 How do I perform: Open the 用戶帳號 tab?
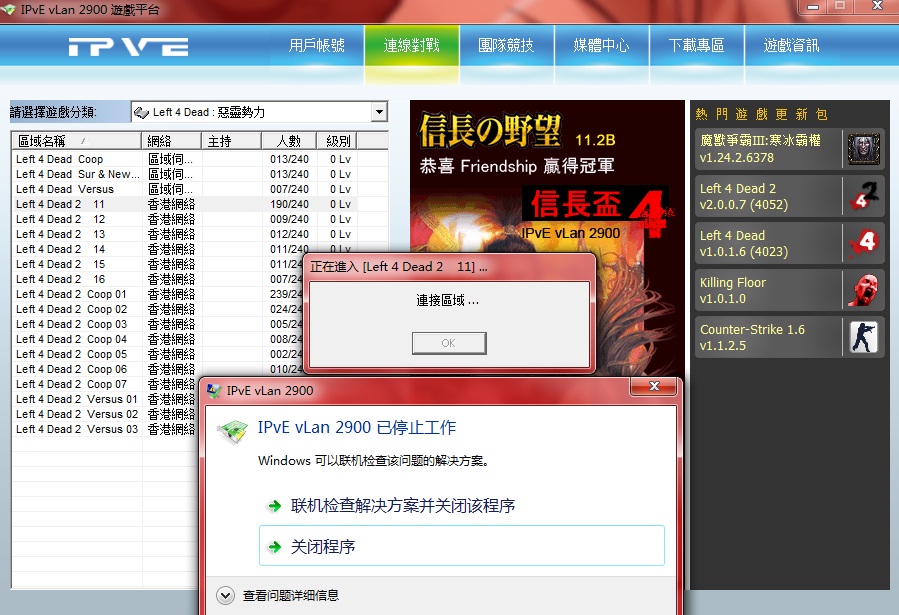point(316,45)
